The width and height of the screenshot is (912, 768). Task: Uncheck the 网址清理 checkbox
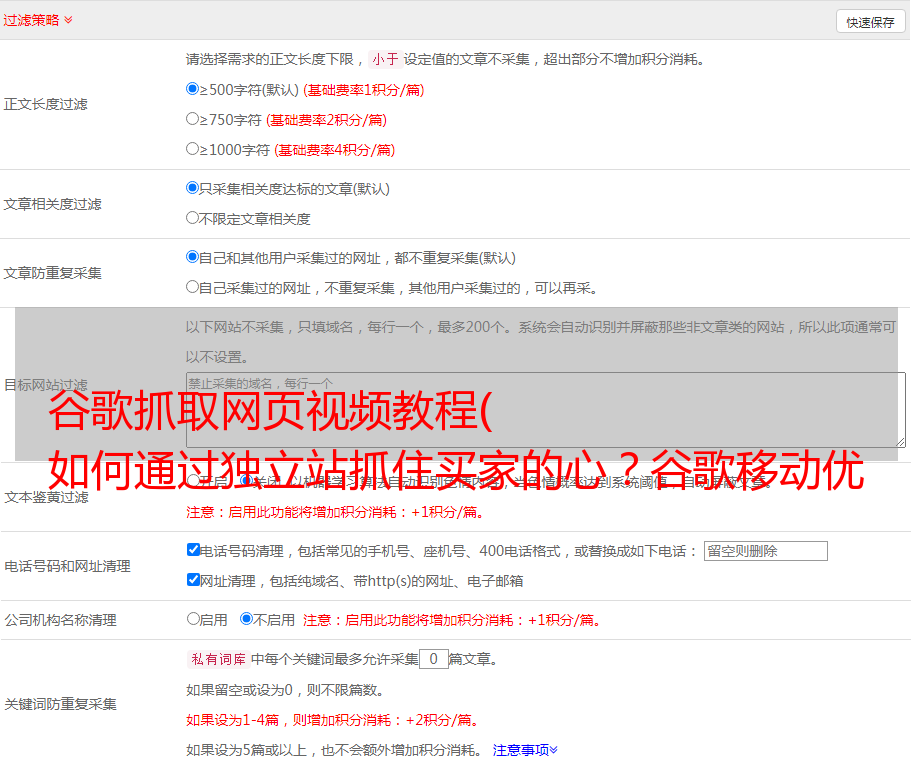(x=194, y=580)
